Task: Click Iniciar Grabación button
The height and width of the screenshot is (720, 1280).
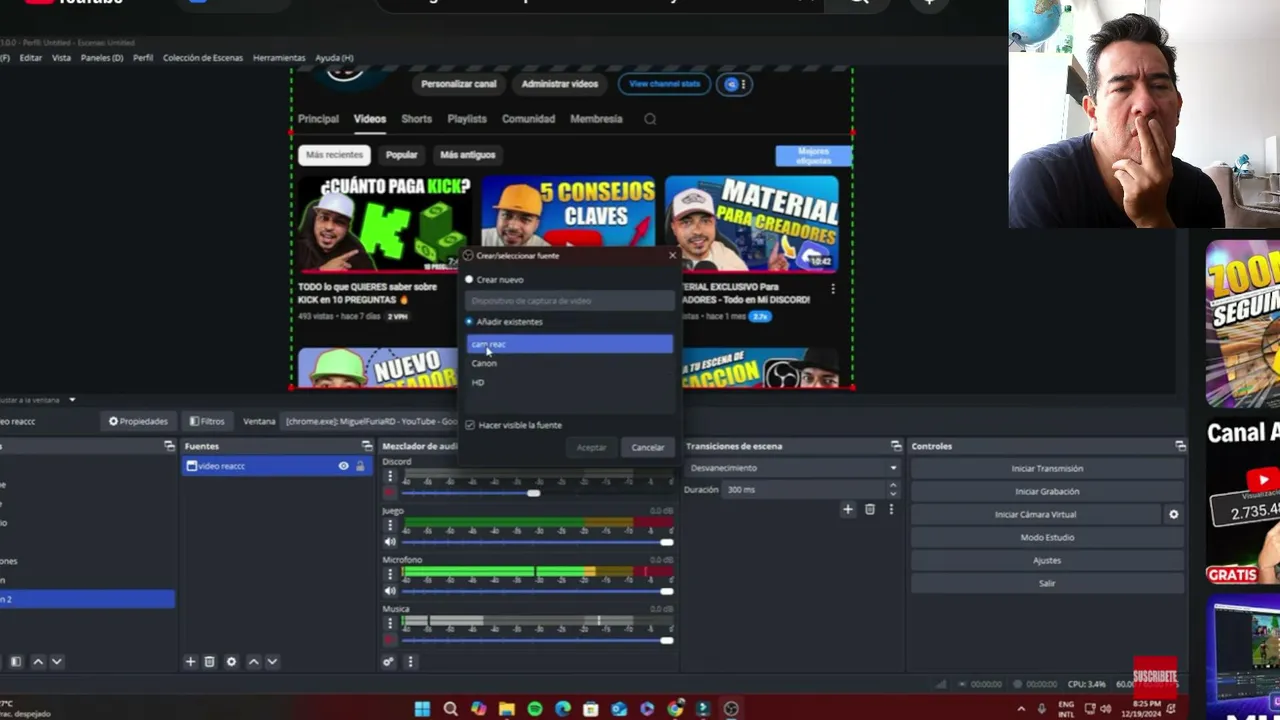Action: [x=1047, y=491]
